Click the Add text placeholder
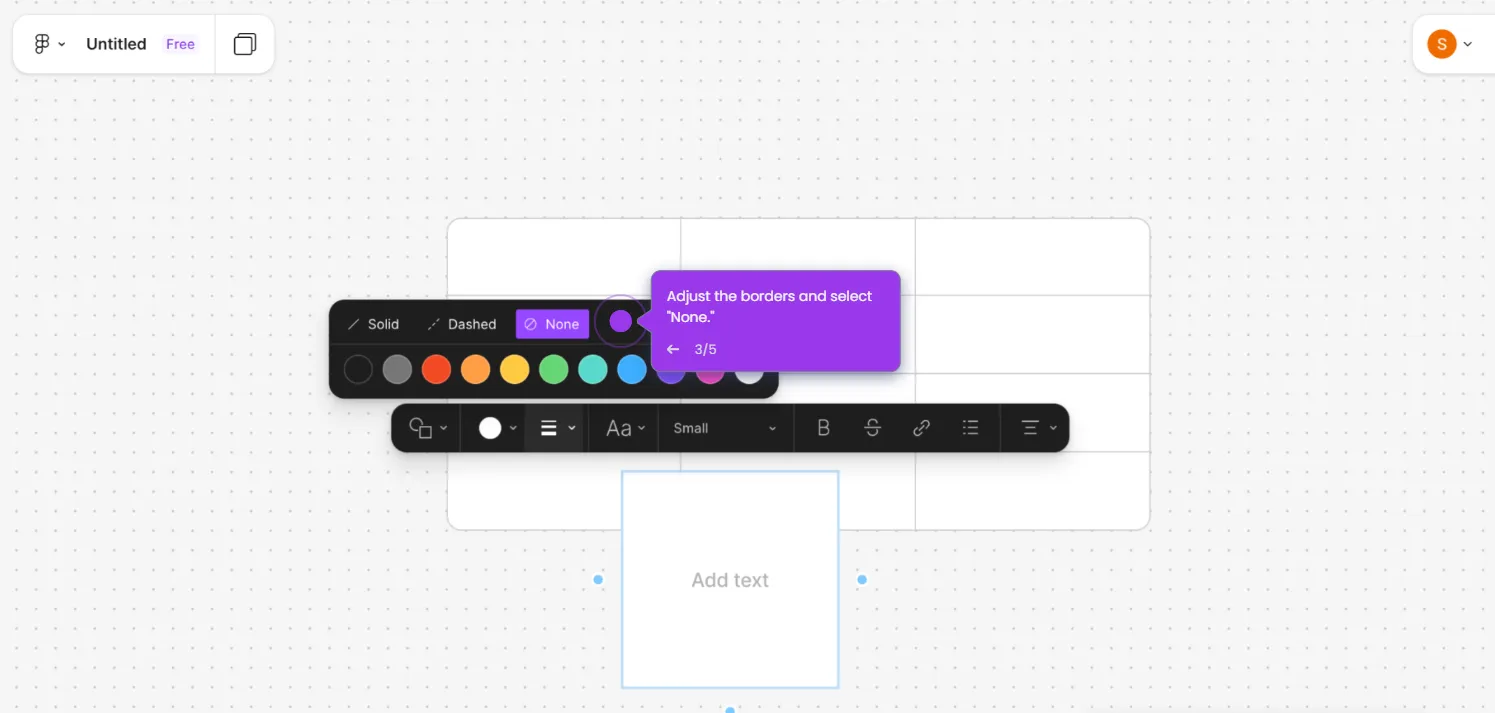This screenshot has height=713, width=1495. 730,580
